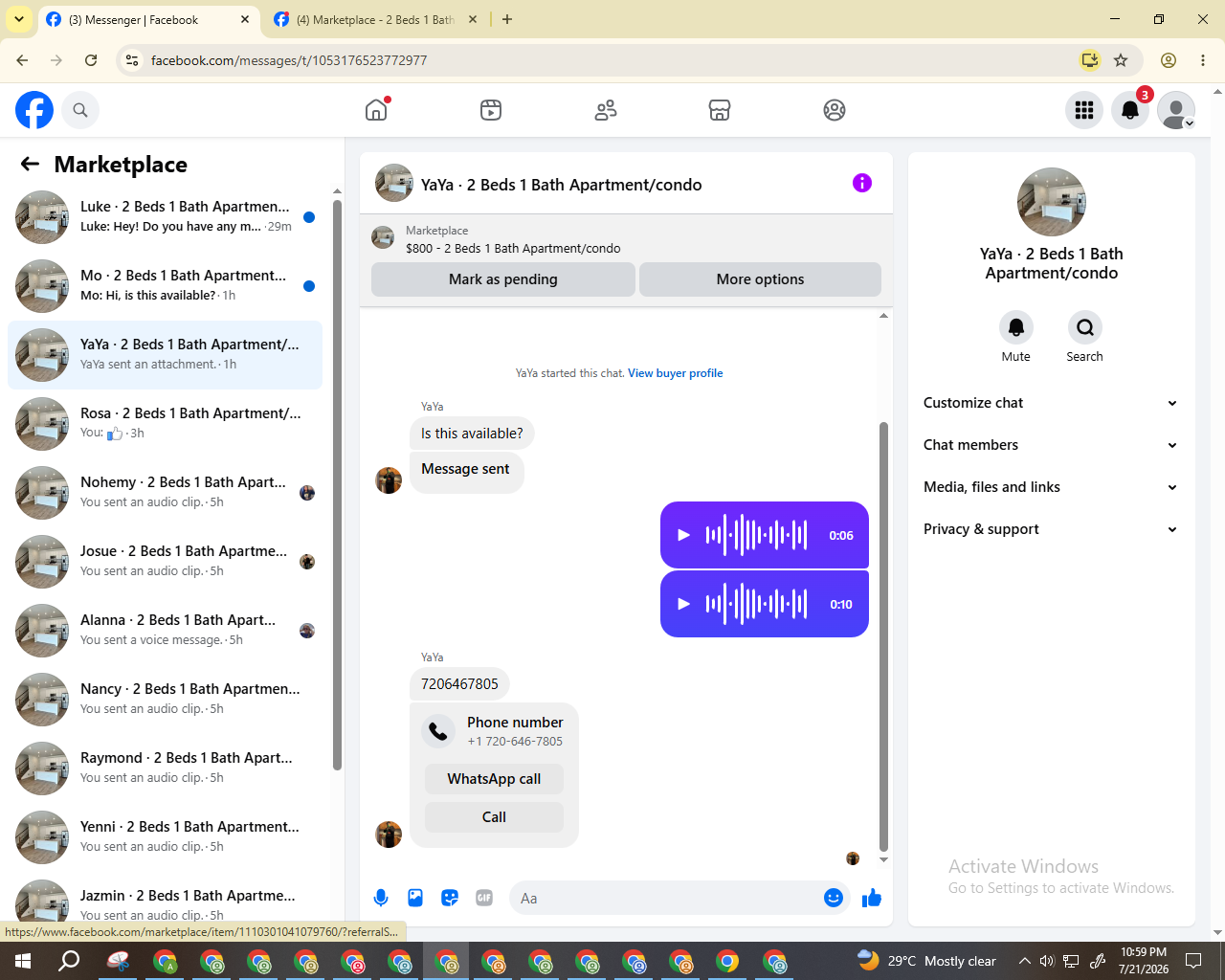Image resolution: width=1225 pixels, height=980 pixels.
Task: Open the emoji picker in message box
Action: click(x=834, y=898)
